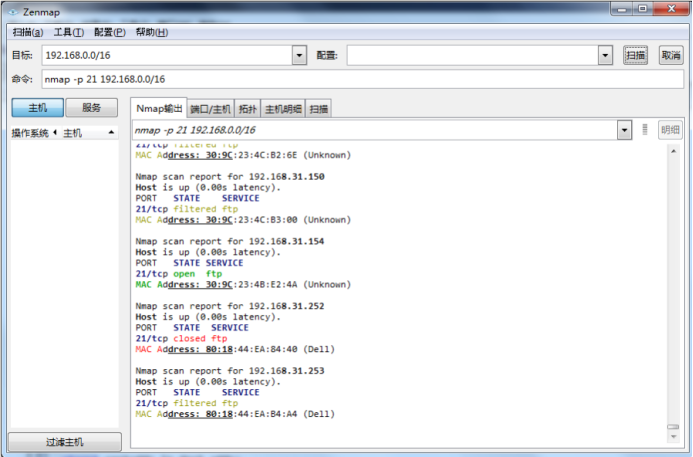This screenshot has width=693, height=457.
Task: Click the 明细 details button
Action: pos(670,130)
